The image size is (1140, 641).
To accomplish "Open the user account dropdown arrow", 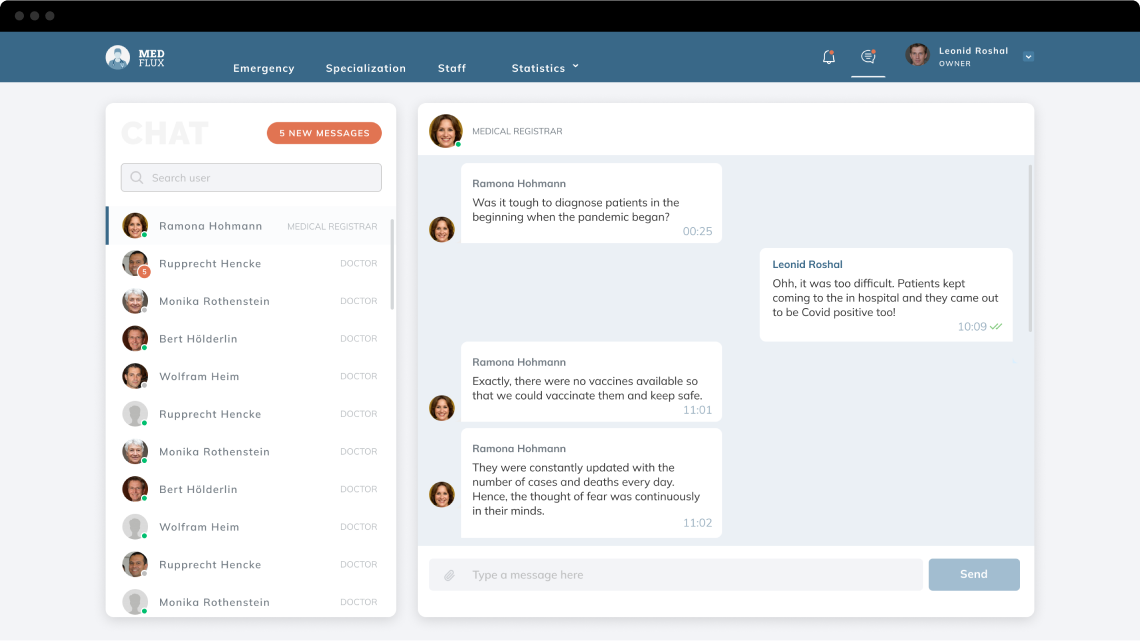I will point(1028,57).
